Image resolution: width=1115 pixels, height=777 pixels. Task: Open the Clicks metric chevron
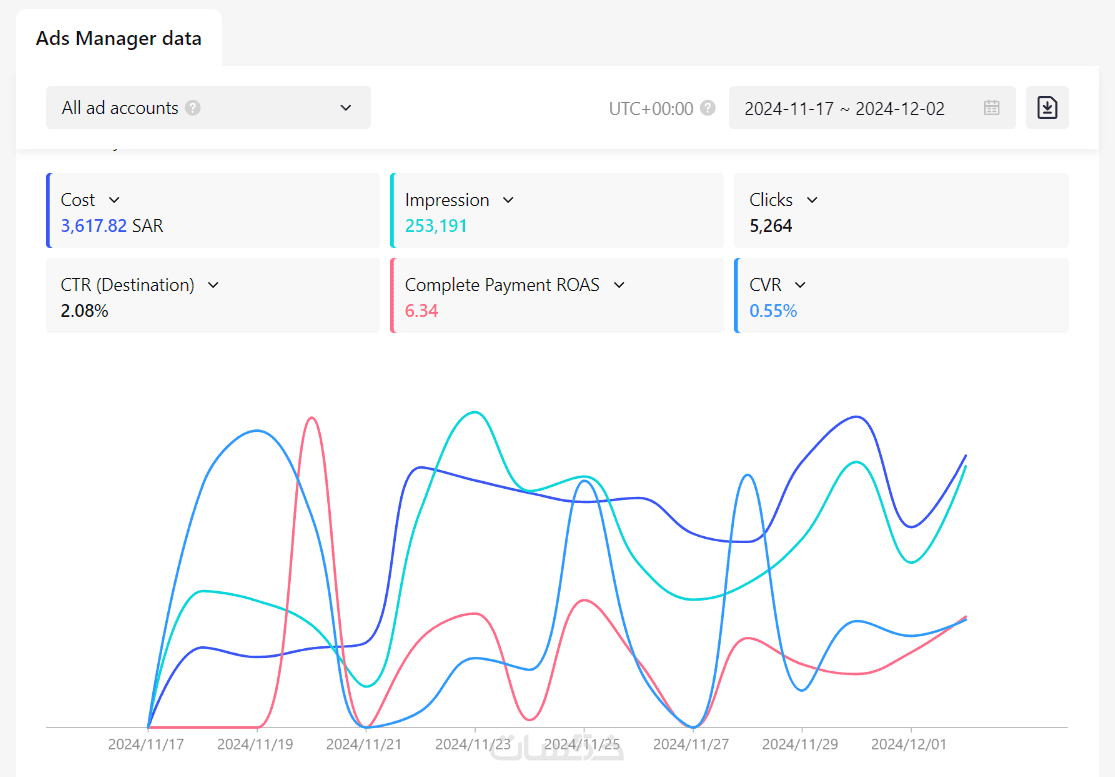[812, 200]
